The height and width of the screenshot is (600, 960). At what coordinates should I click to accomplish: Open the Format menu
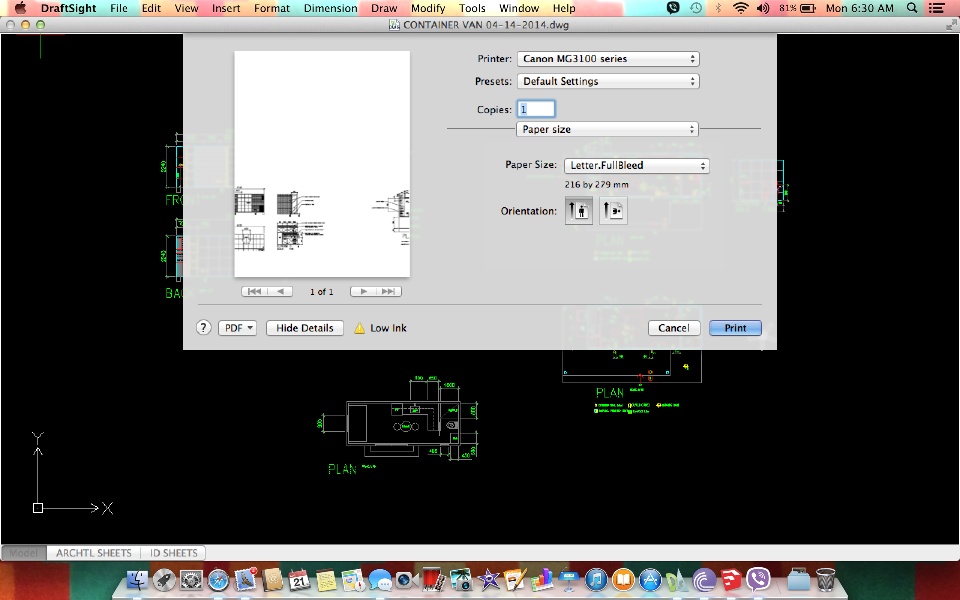272,8
